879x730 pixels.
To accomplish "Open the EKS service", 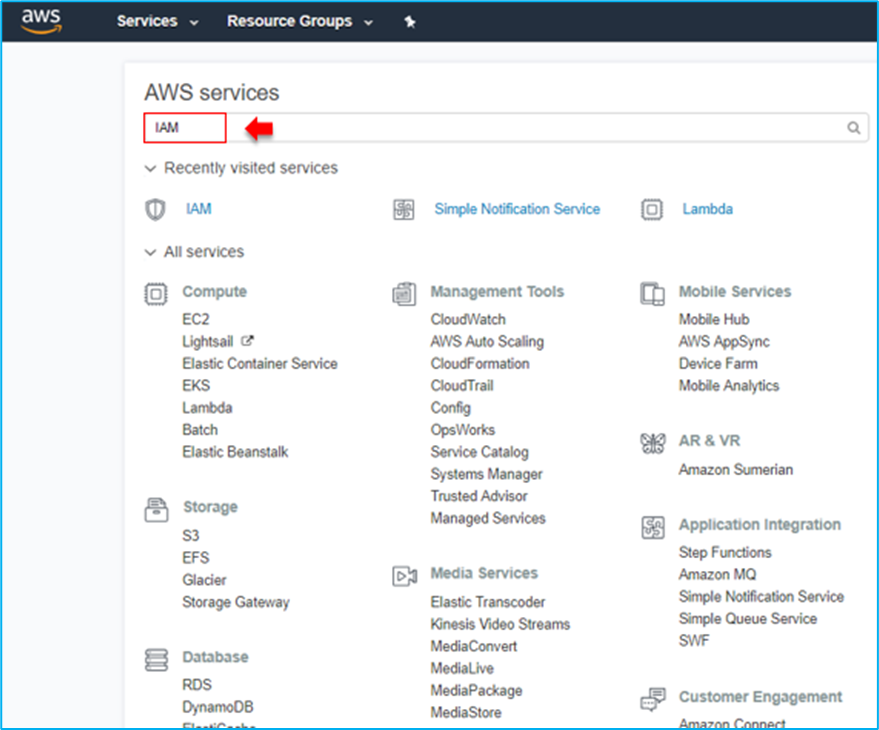I will tap(196, 386).
